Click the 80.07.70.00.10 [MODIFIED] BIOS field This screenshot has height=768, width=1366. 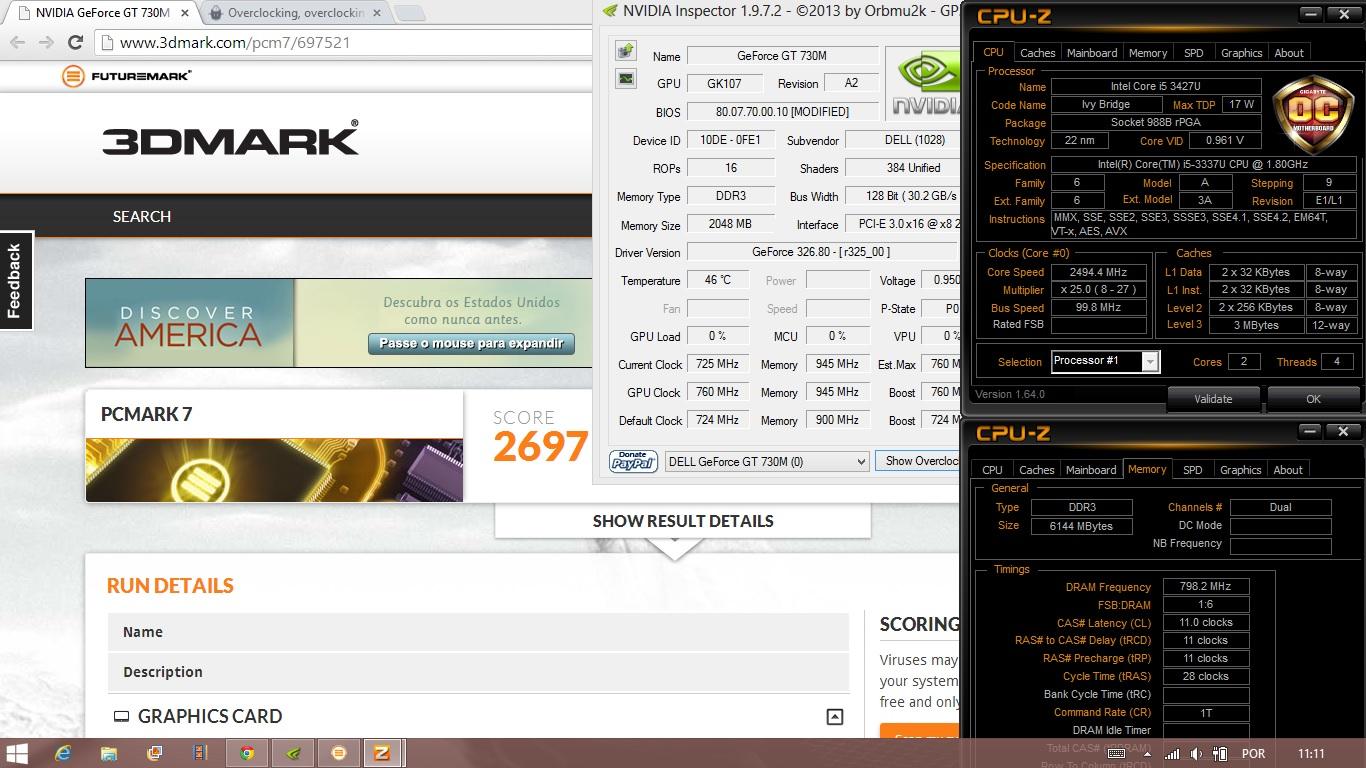click(782, 112)
